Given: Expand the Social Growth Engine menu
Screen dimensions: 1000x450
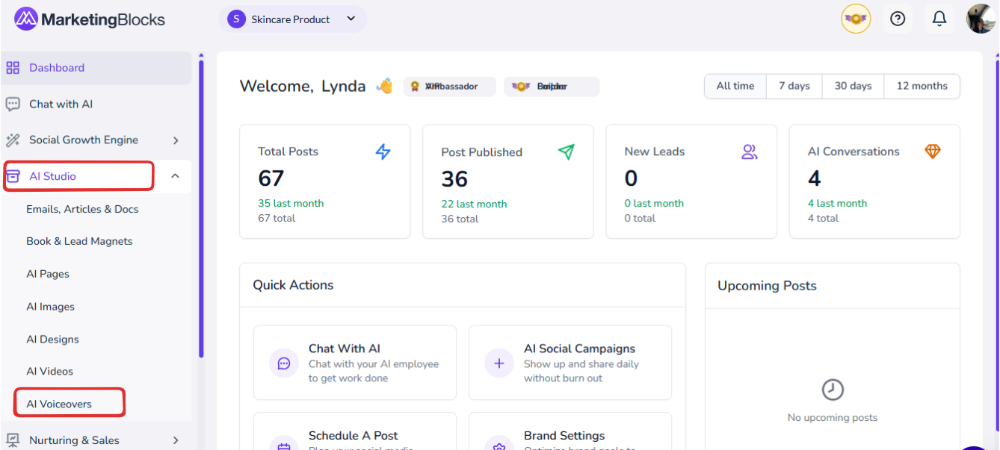Looking at the screenshot, I should (x=175, y=141).
